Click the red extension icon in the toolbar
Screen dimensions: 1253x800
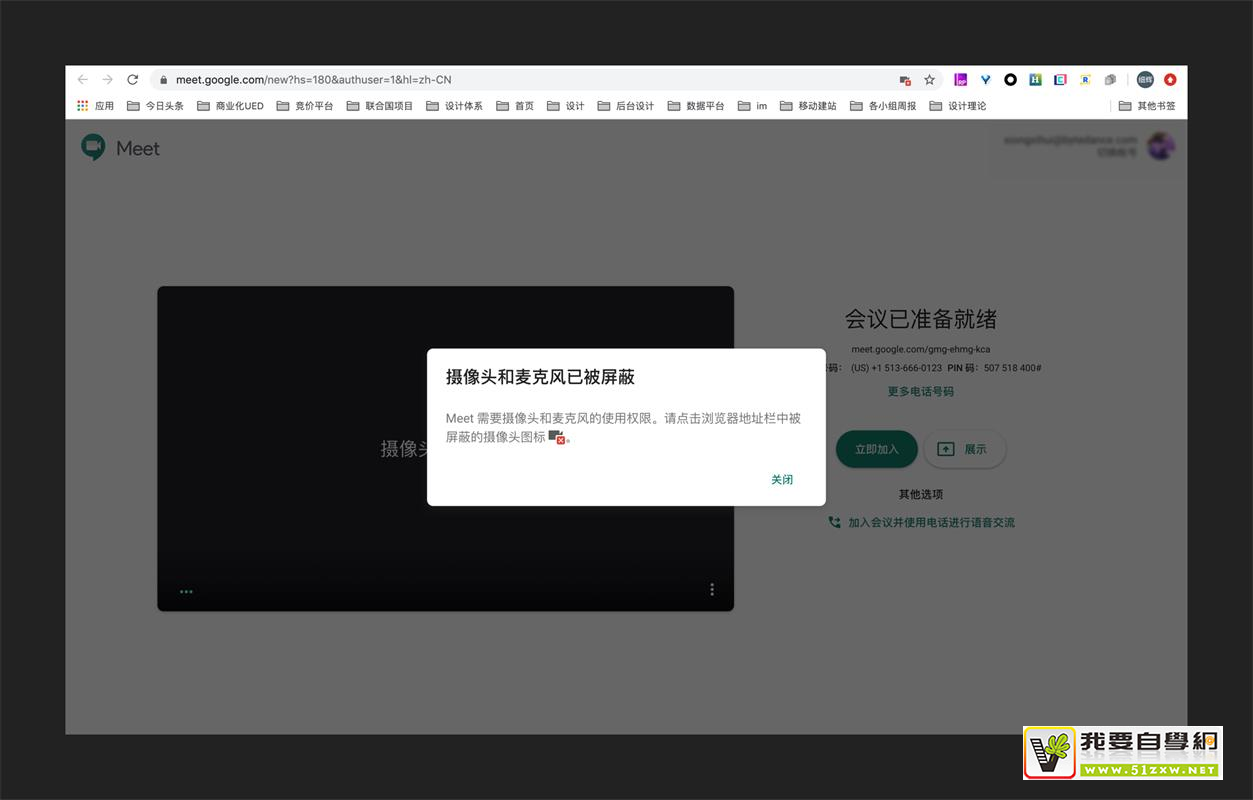[x=1170, y=80]
